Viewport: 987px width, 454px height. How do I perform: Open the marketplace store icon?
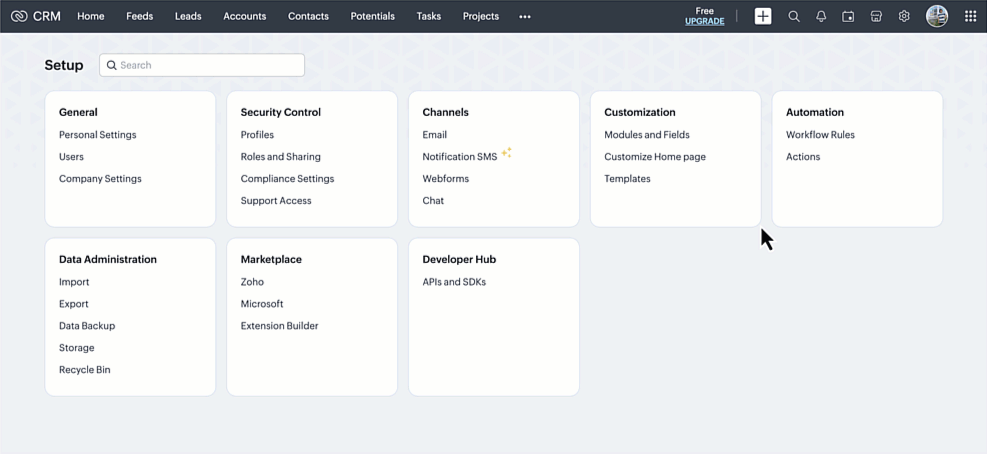pyautogui.click(x=876, y=16)
